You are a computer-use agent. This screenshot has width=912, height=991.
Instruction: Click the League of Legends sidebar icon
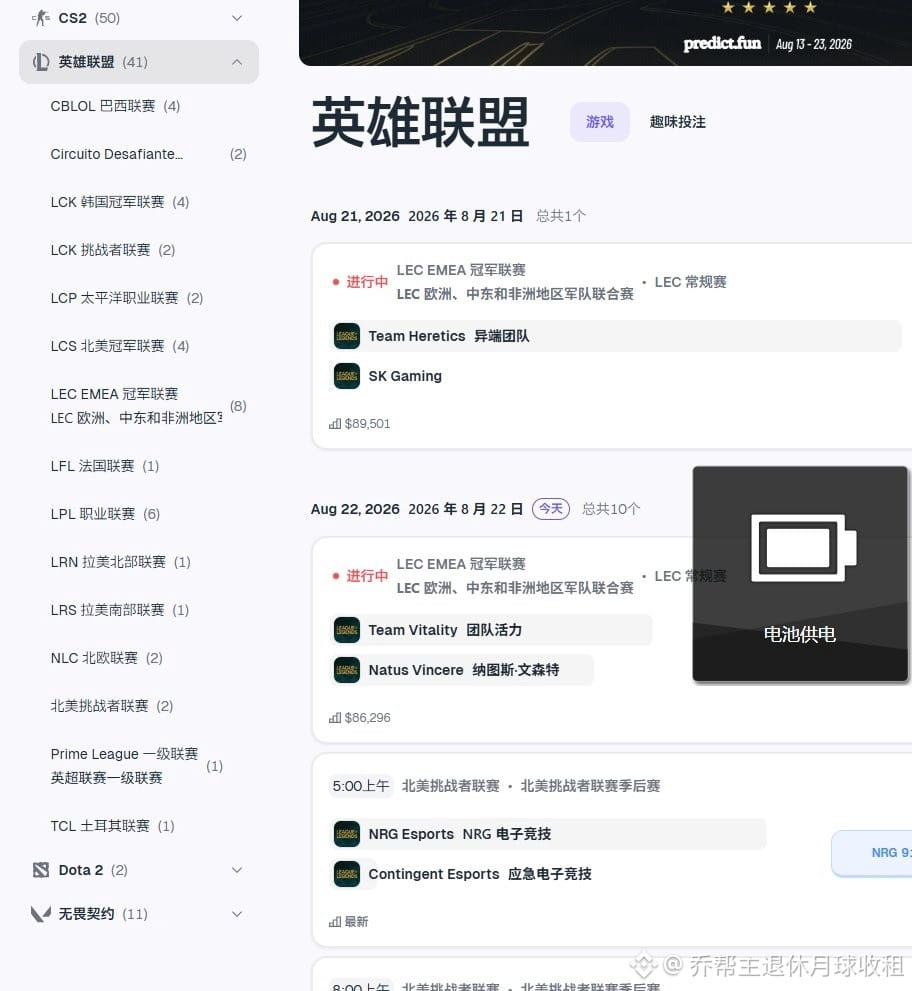pos(41,62)
